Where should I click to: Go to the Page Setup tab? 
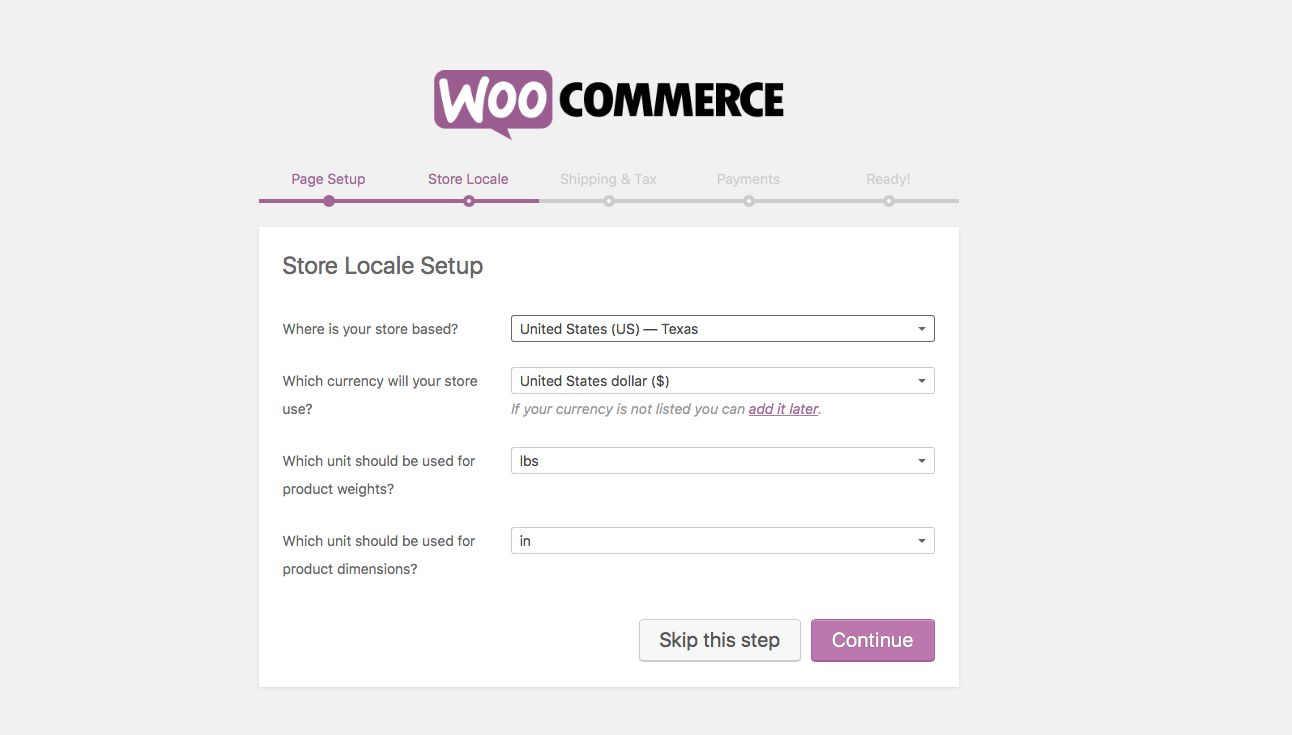pyautogui.click(x=328, y=179)
